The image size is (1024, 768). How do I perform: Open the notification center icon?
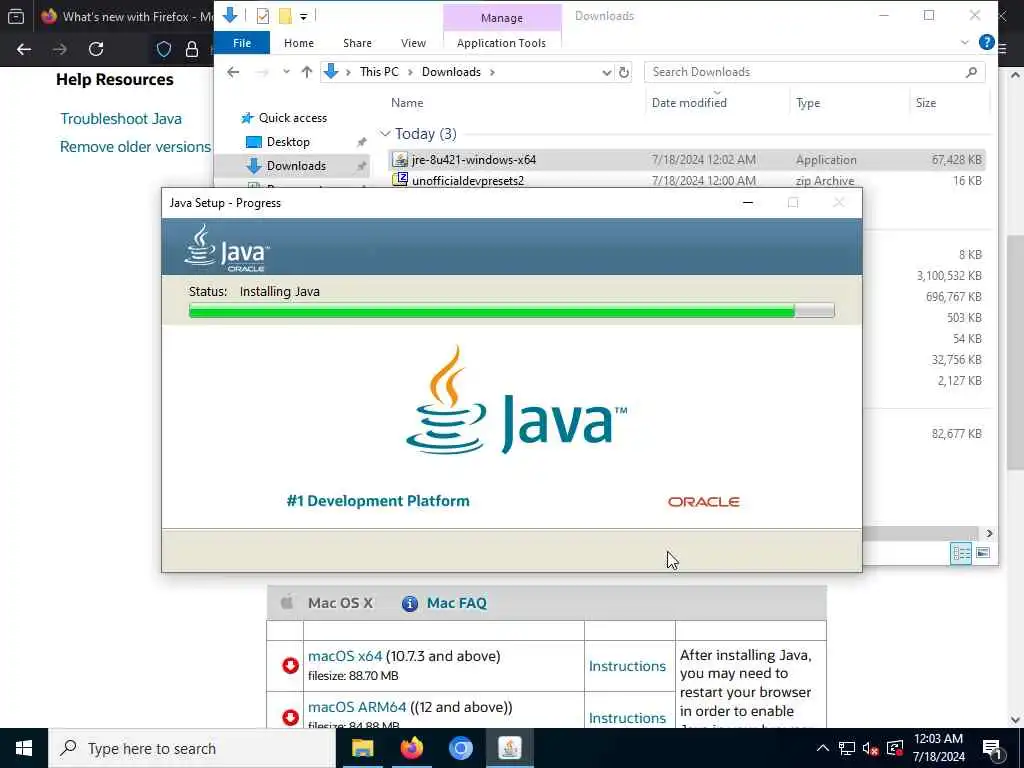[x=992, y=748]
